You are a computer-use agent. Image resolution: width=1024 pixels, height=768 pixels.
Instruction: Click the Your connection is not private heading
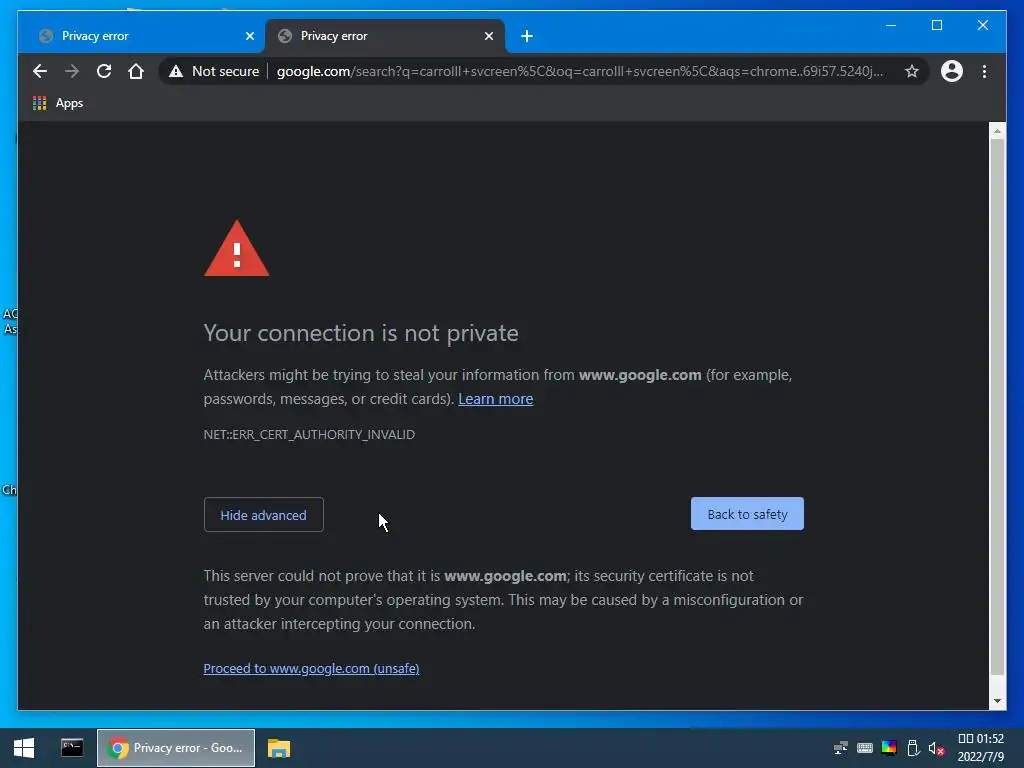[x=361, y=333]
